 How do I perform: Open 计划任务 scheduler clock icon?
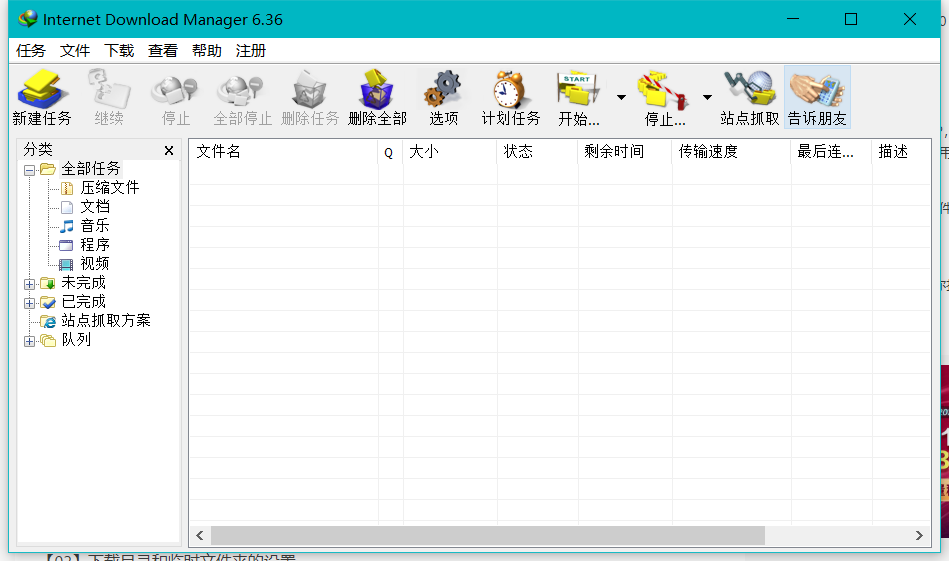511,97
